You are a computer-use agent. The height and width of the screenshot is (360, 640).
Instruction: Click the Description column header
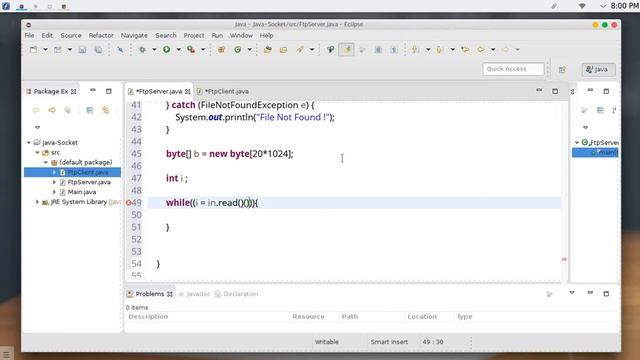click(148, 317)
